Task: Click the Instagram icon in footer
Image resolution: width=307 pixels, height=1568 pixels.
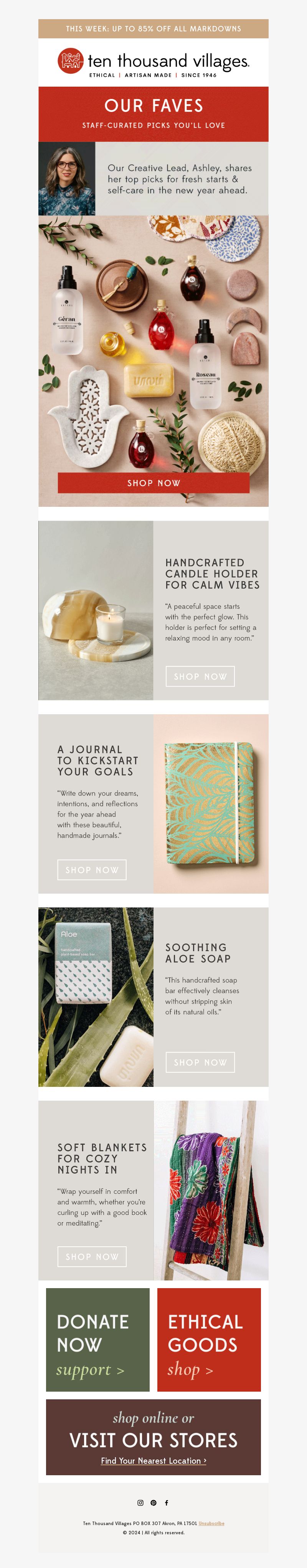Action: (140, 1503)
